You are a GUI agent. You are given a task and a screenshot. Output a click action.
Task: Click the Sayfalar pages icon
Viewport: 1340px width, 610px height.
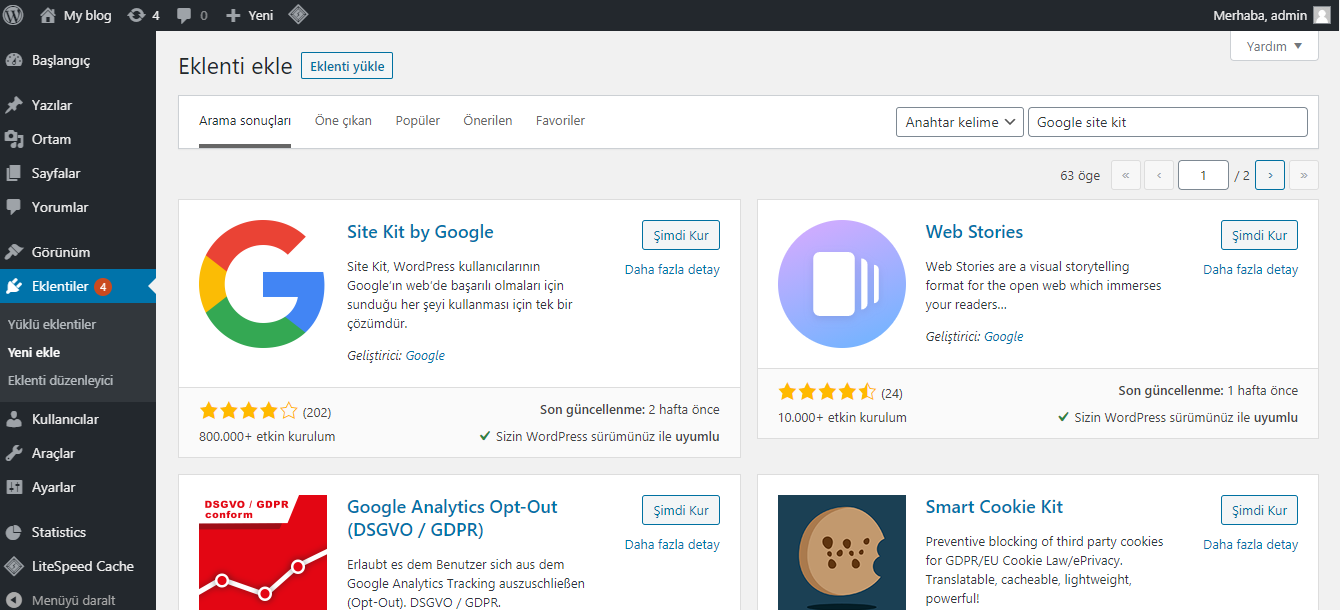pos(14,173)
